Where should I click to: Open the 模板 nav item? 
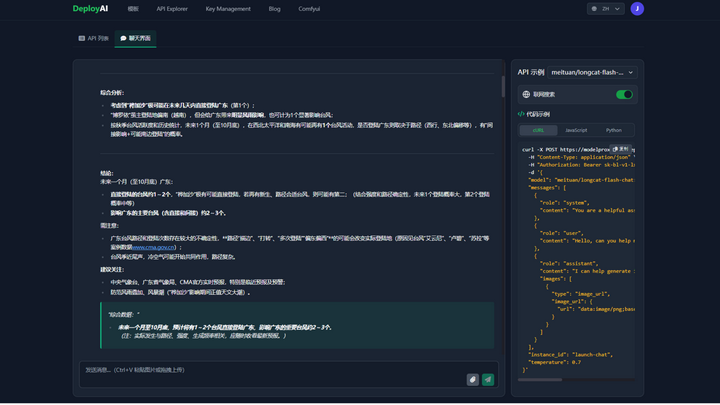tap(133, 9)
